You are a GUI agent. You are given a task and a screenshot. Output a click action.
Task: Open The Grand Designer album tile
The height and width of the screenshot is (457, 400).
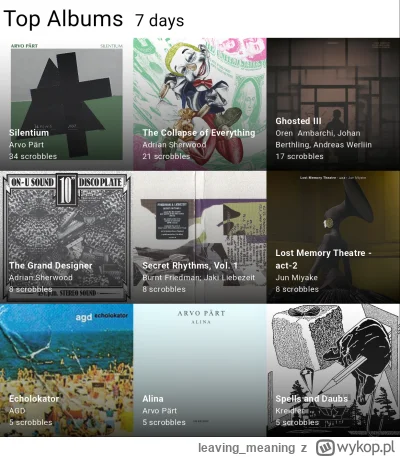(x=66, y=237)
